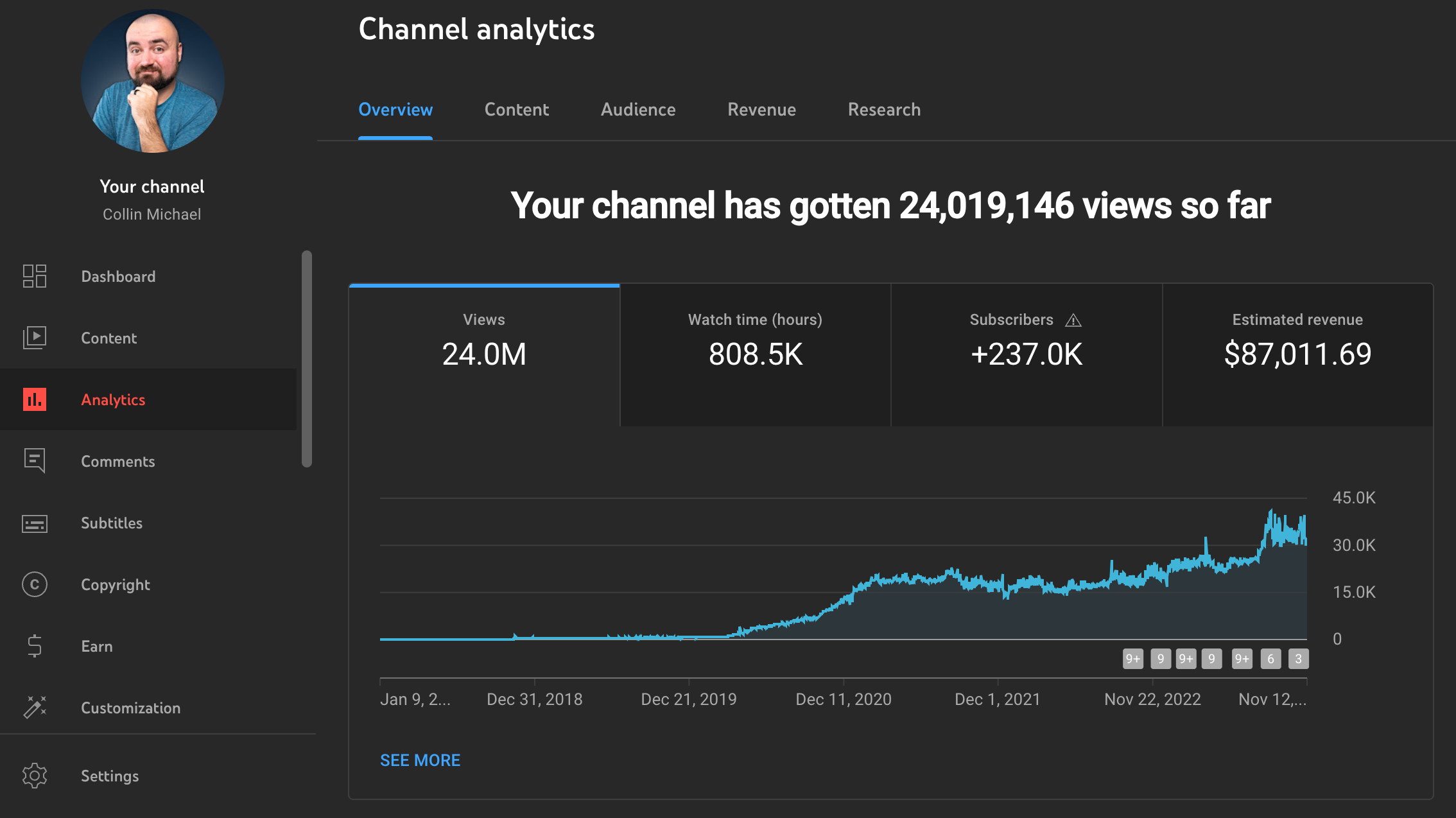
Task: Click the '3' video marker under chart
Action: tap(1298, 659)
